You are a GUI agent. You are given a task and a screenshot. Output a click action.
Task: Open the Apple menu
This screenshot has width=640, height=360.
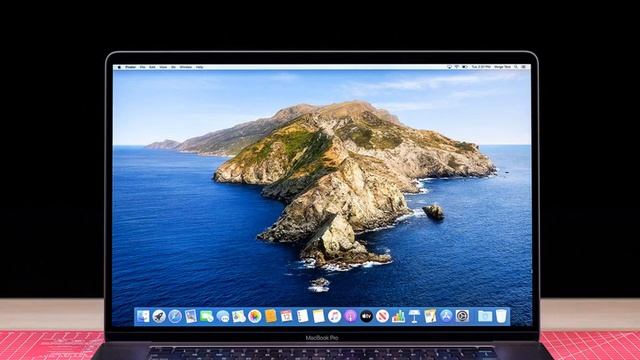click(x=119, y=67)
